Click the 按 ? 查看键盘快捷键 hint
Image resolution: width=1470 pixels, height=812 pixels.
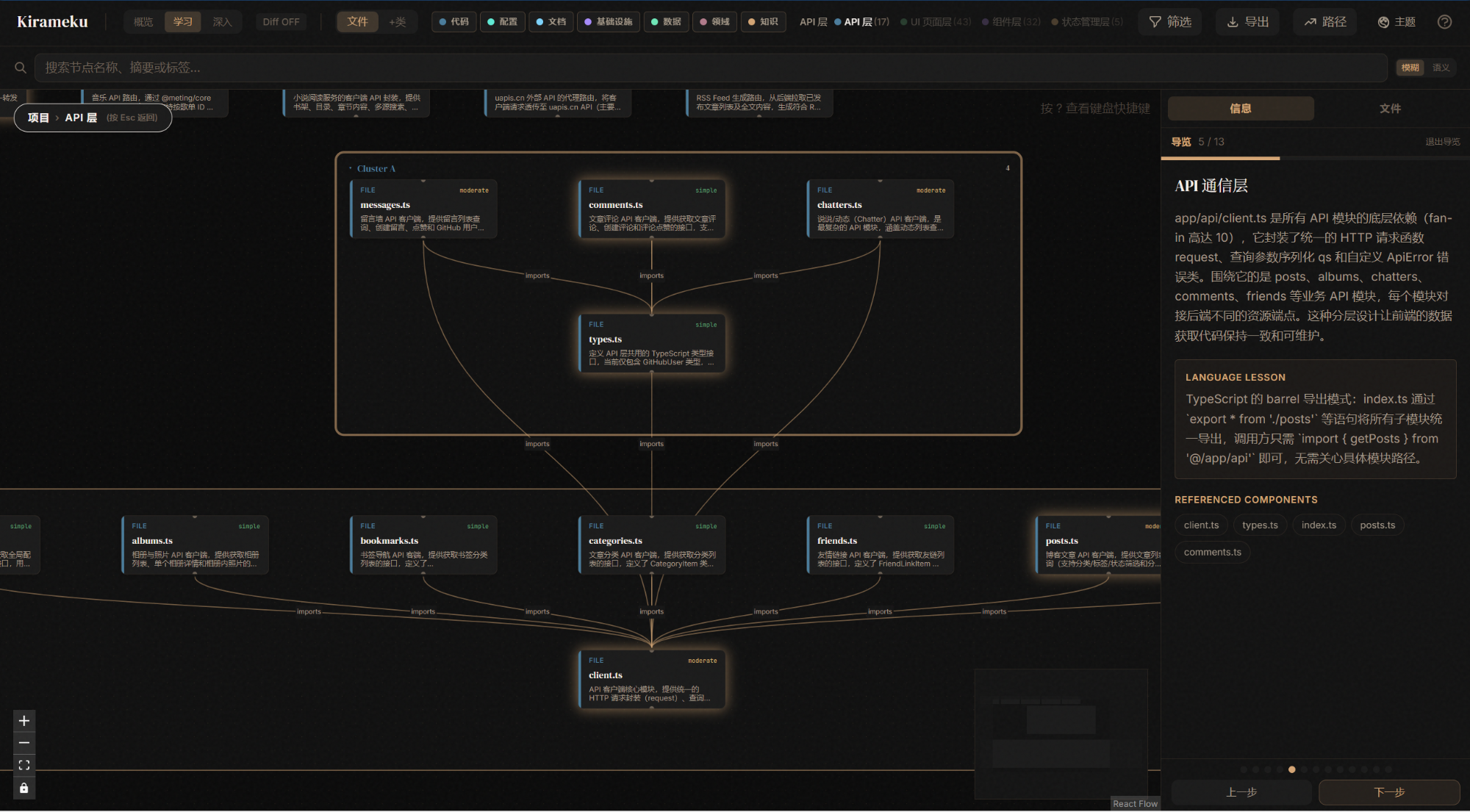[1095, 108]
